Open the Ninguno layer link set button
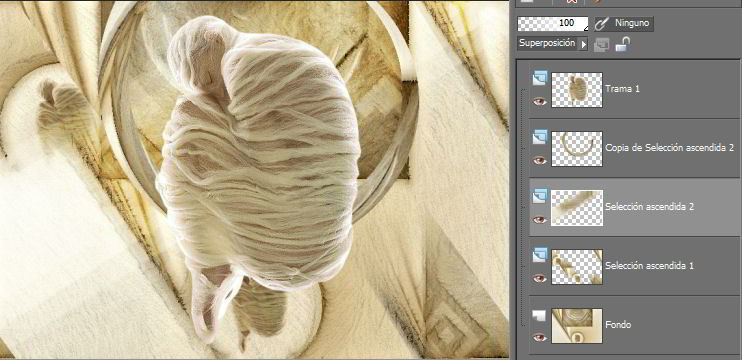Viewport: 742px width, 360px height. pyautogui.click(x=624, y=23)
